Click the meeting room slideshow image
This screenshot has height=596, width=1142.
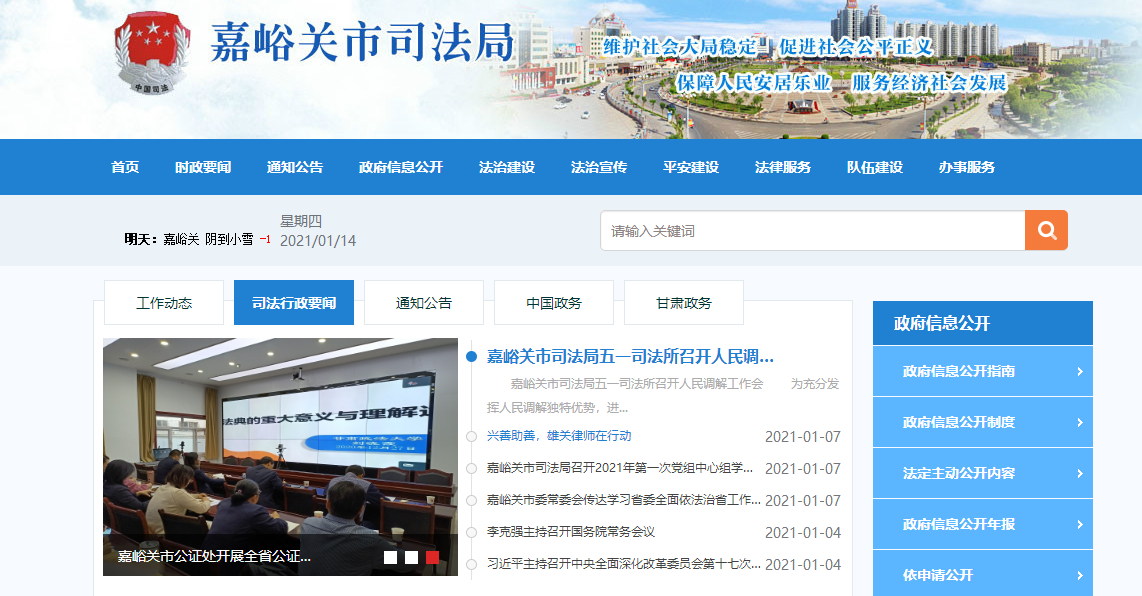280,440
